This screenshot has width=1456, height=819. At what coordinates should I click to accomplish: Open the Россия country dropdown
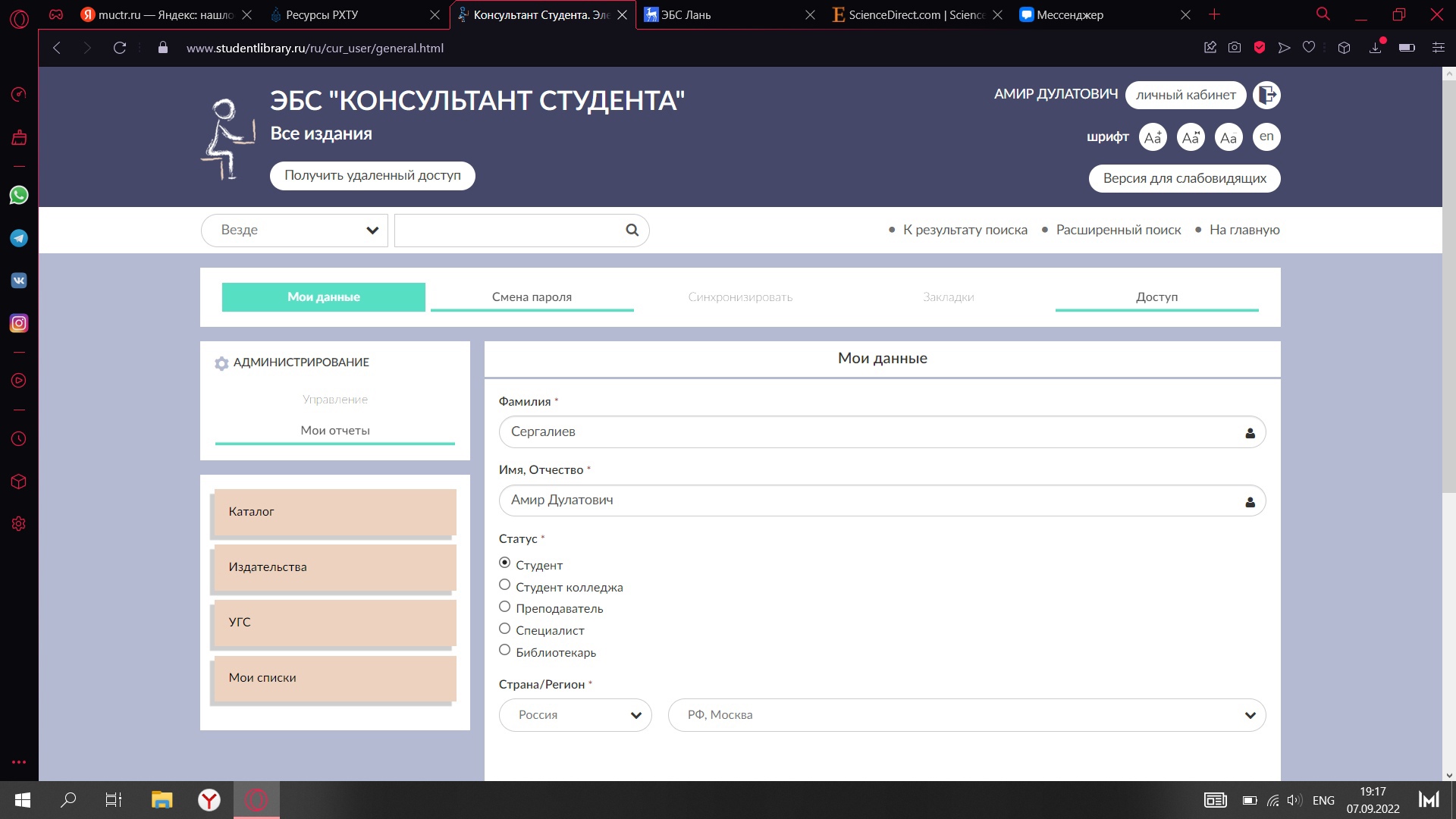576,715
